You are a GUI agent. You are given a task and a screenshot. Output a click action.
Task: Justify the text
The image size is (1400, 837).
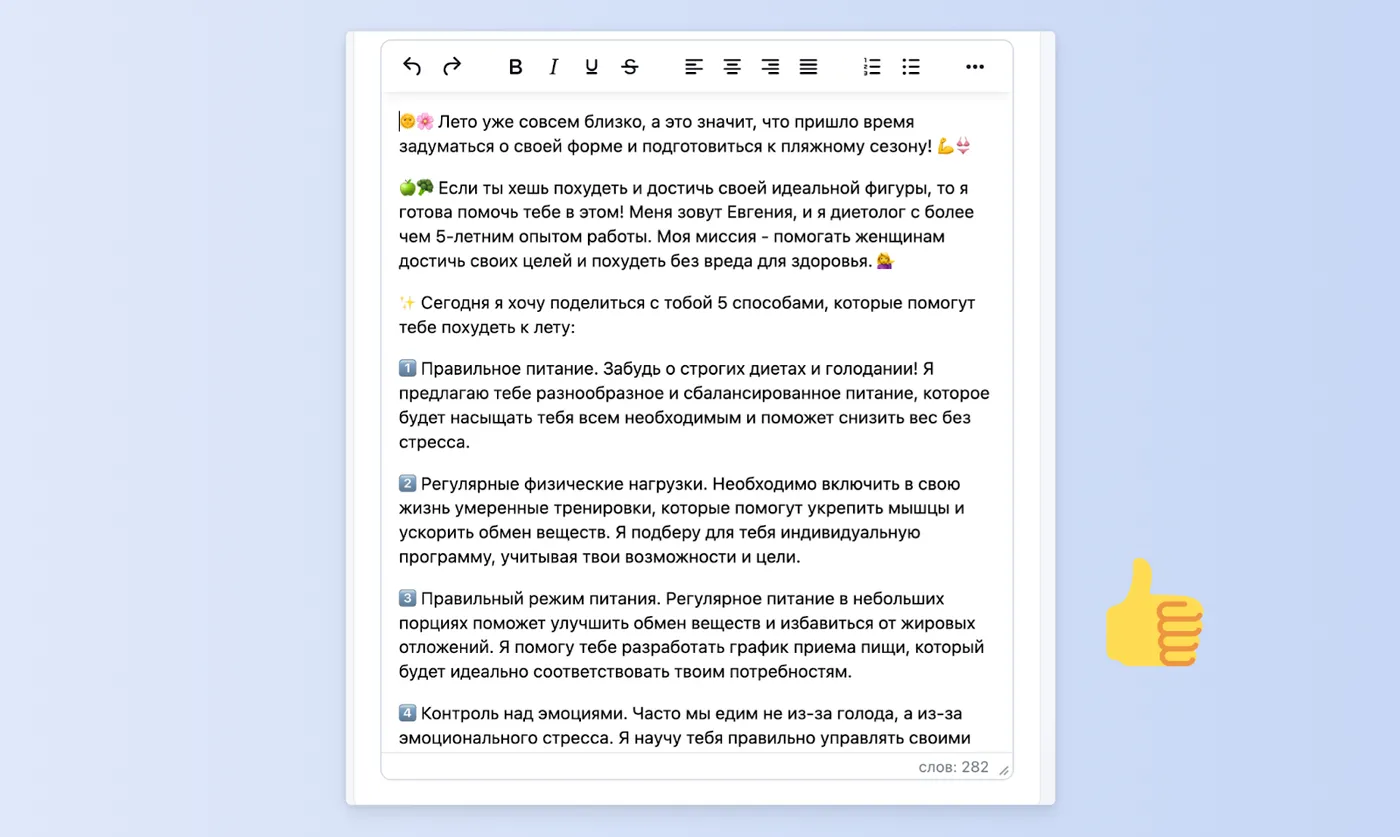coord(808,67)
